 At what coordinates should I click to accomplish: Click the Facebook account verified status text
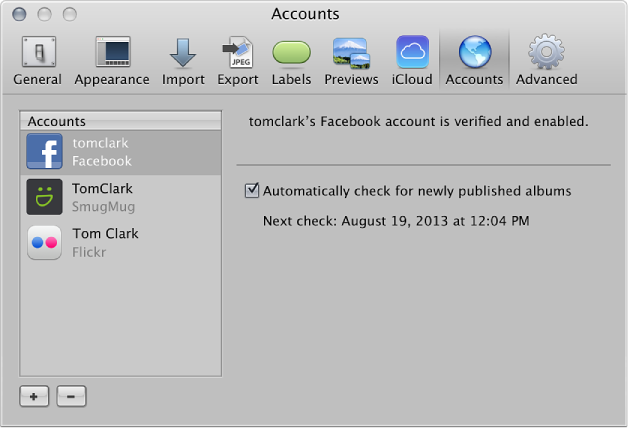(x=419, y=121)
